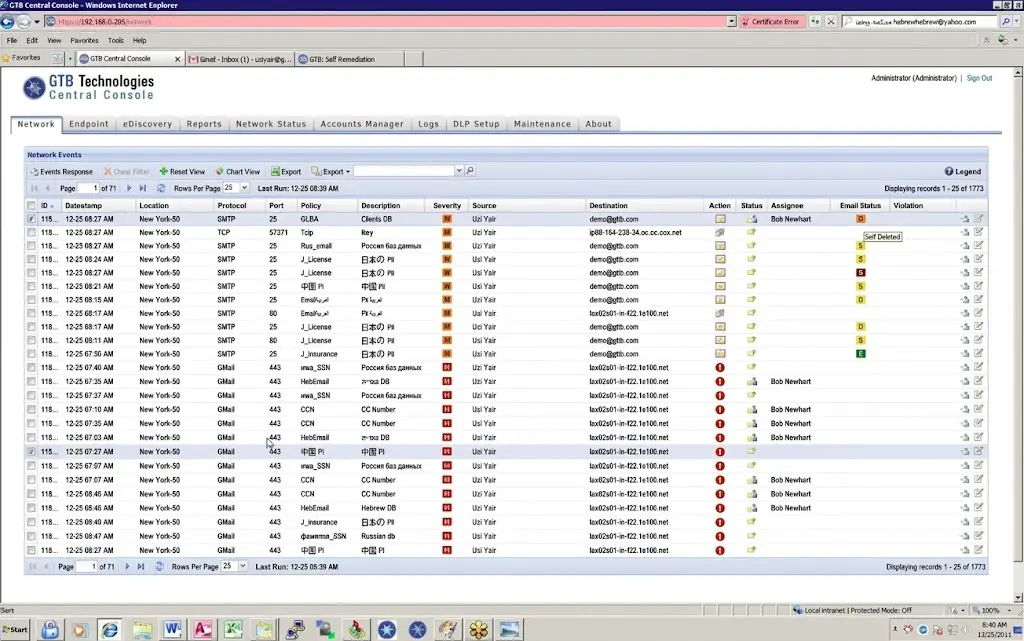Expand the Export dropdown menu
The image size is (1024, 641).
[347, 172]
